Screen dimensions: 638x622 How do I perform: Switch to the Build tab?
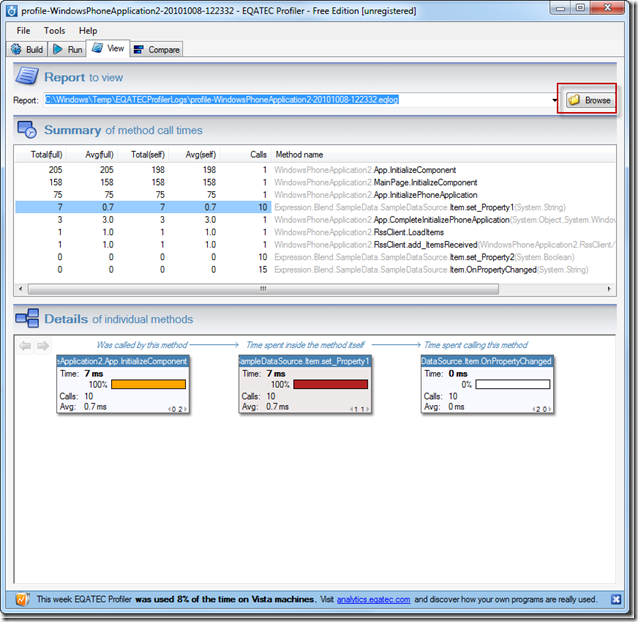27,49
